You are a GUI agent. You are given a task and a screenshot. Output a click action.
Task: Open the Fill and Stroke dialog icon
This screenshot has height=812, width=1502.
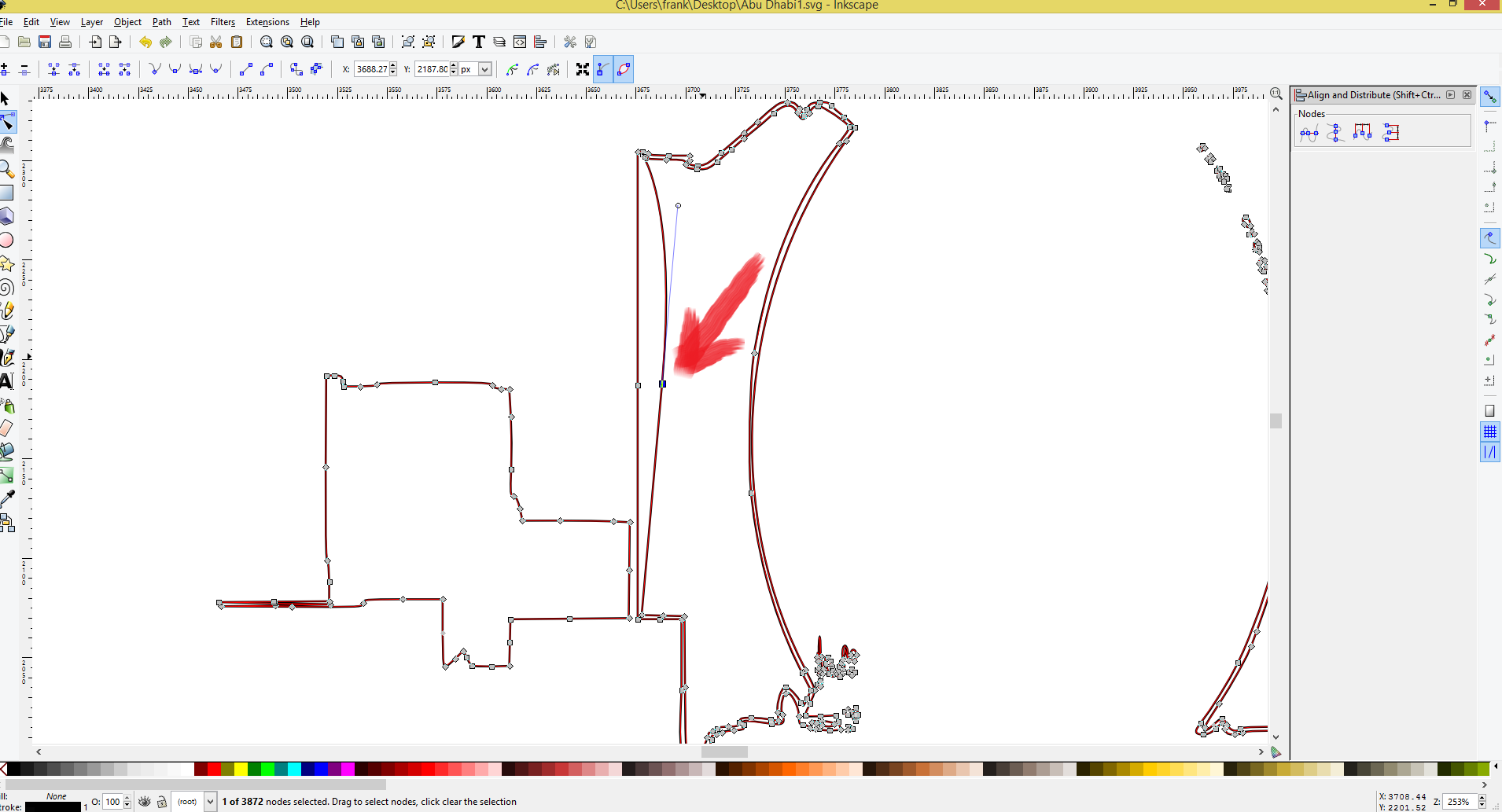pyautogui.click(x=458, y=42)
